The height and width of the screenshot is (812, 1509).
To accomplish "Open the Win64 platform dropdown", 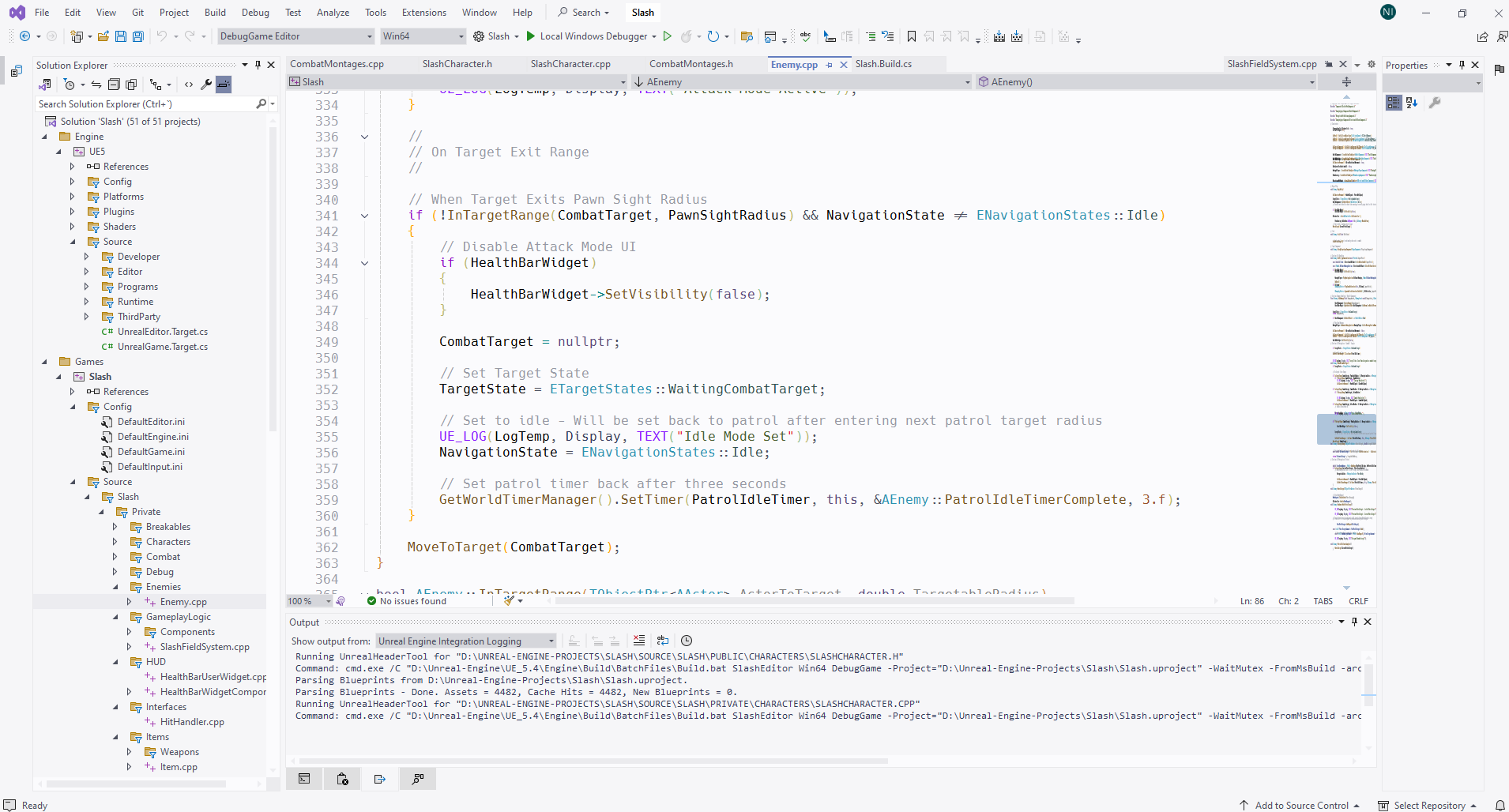I will [x=423, y=36].
